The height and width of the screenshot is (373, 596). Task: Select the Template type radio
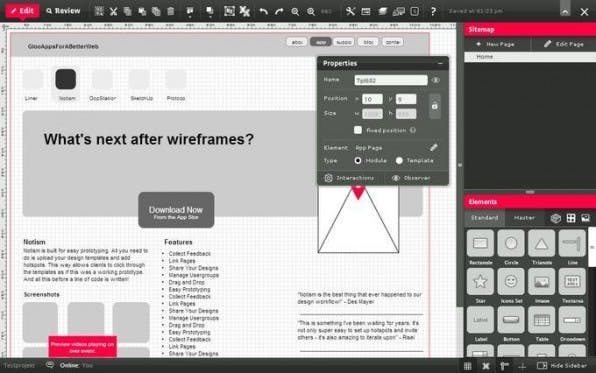pyautogui.click(x=399, y=160)
